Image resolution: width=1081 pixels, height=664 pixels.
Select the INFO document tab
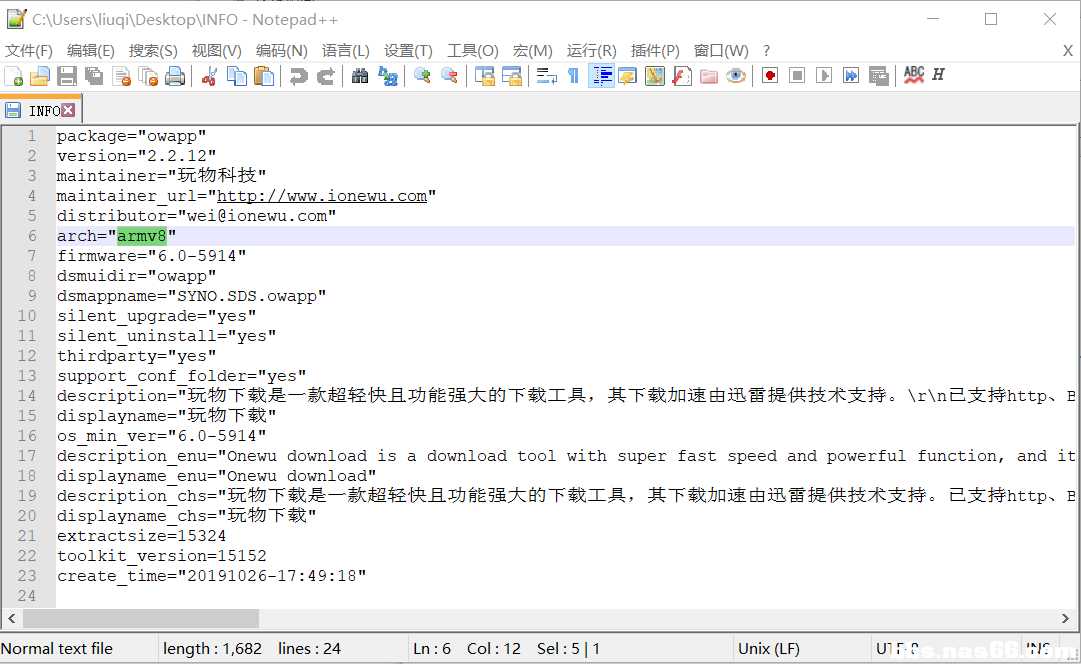tap(41, 110)
